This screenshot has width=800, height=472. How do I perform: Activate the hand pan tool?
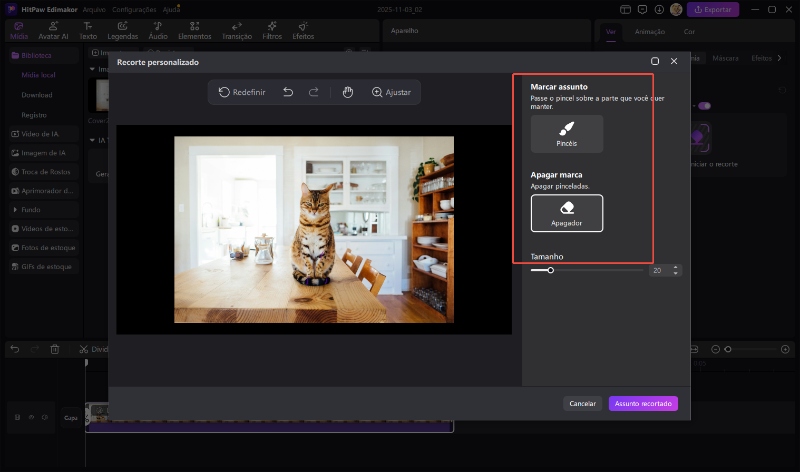coord(348,92)
